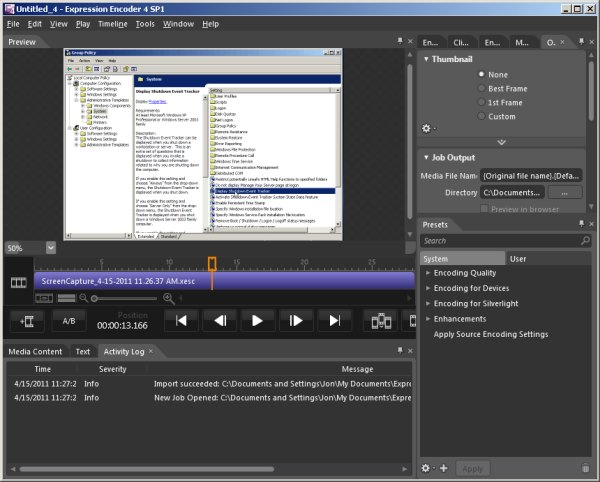This screenshot has width=600, height=482.
Task: Step forward one frame
Action: [296, 321]
